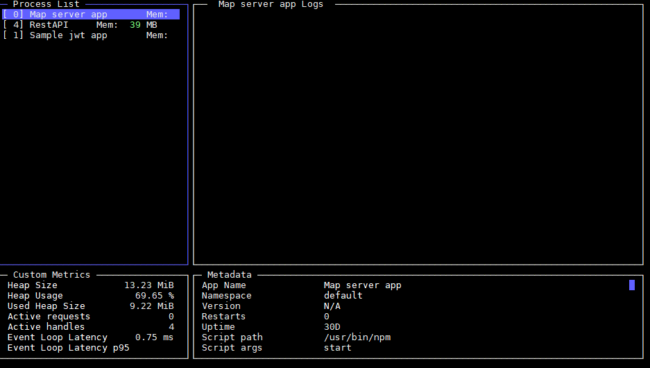Click the '/usr/bin/npm' script path value
Viewport: 650px width, 368px height.
(x=357, y=337)
